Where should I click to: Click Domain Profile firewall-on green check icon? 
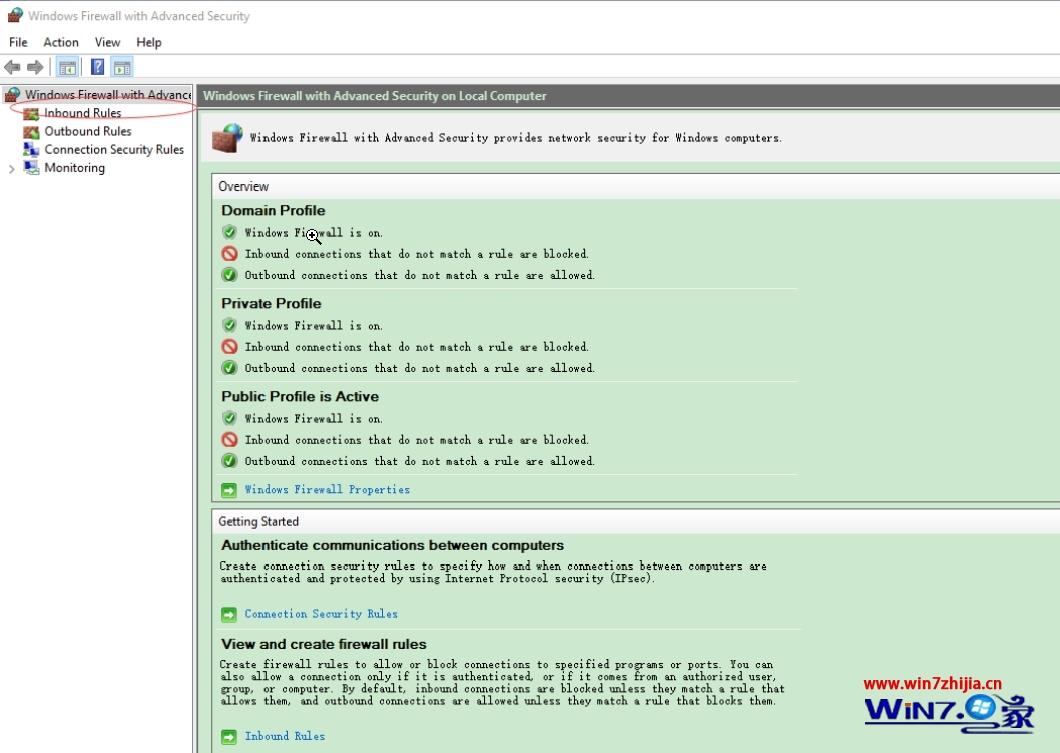(229, 233)
